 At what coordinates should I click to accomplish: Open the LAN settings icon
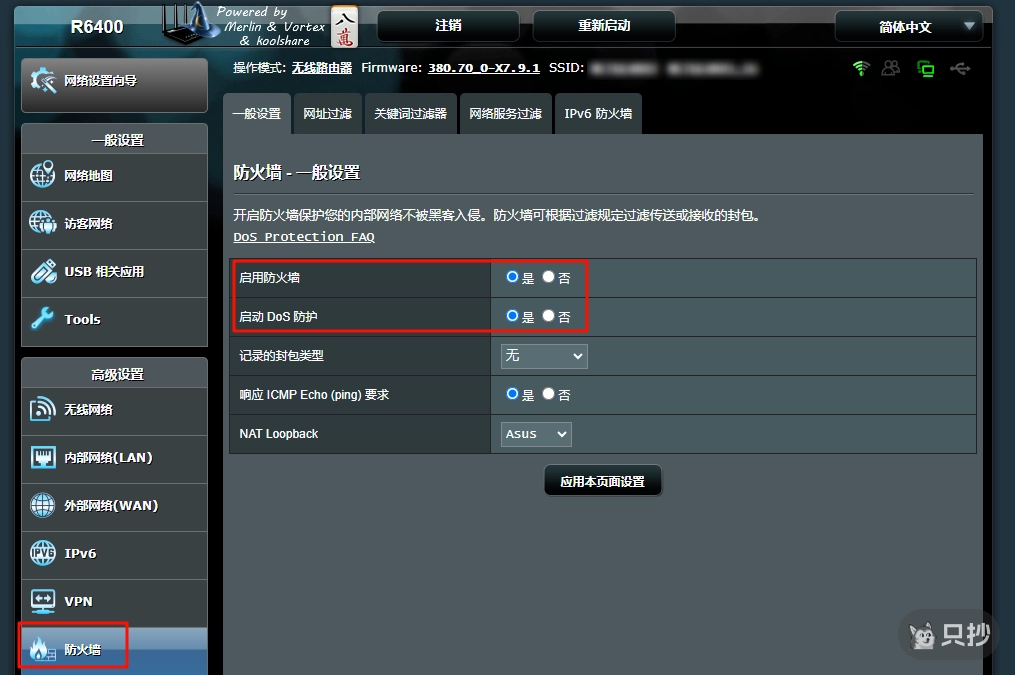pos(43,457)
